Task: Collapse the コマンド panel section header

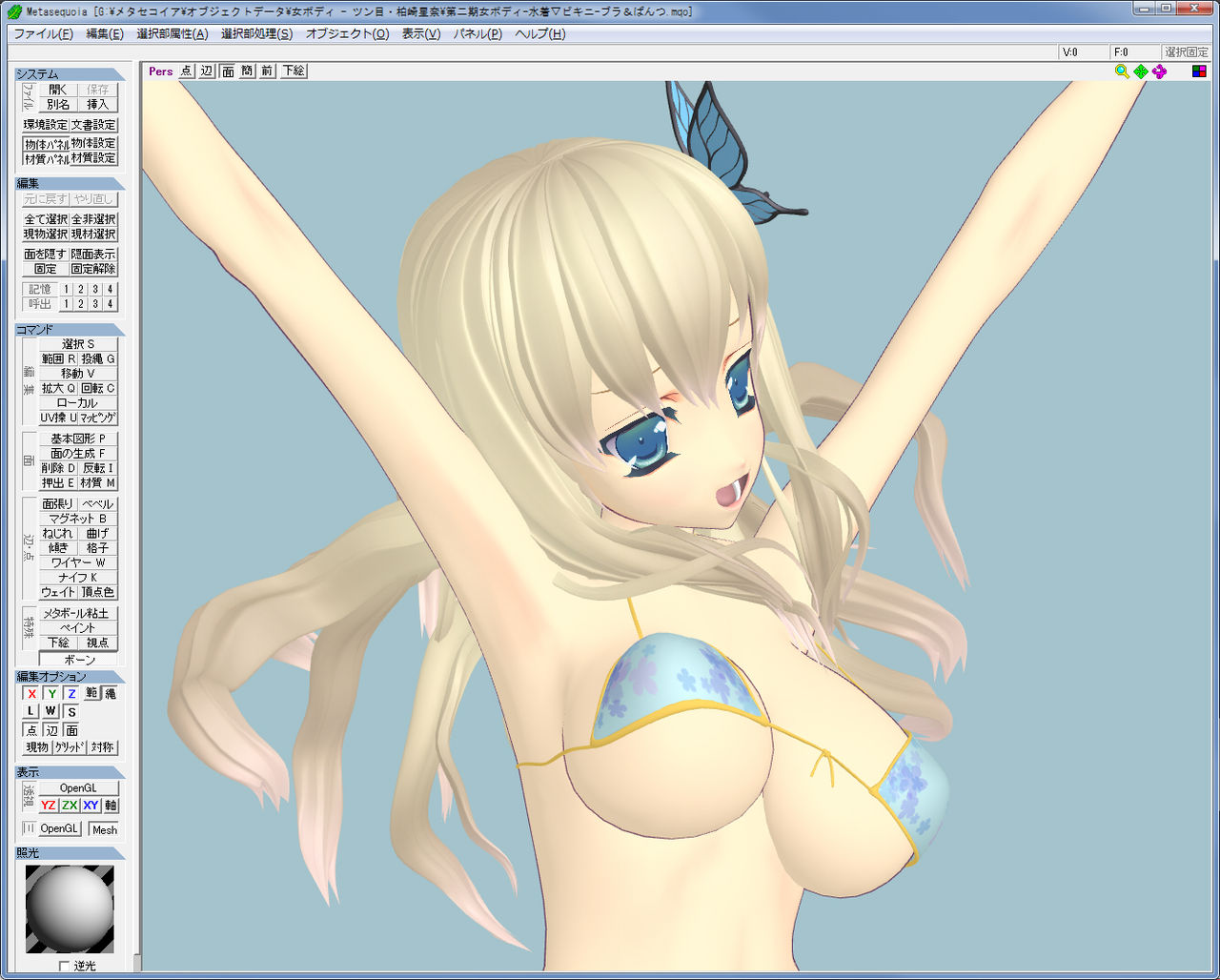Action: pyautogui.click(x=71, y=330)
